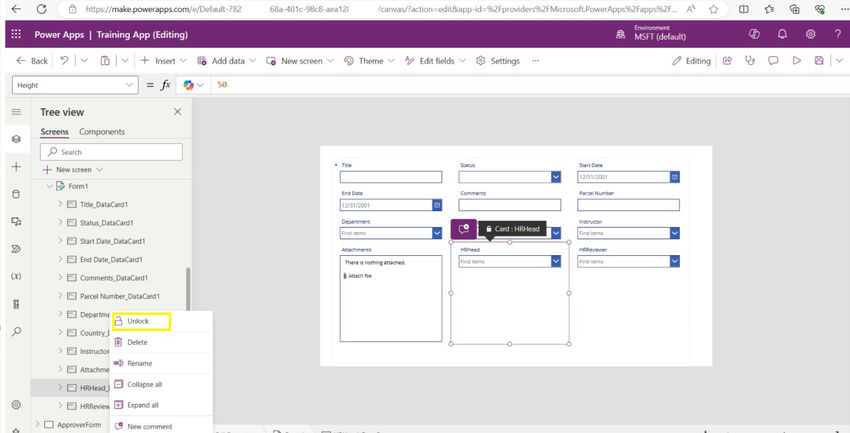
Task: Click the Copilot icon in purple header
Action: tap(754, 34)
